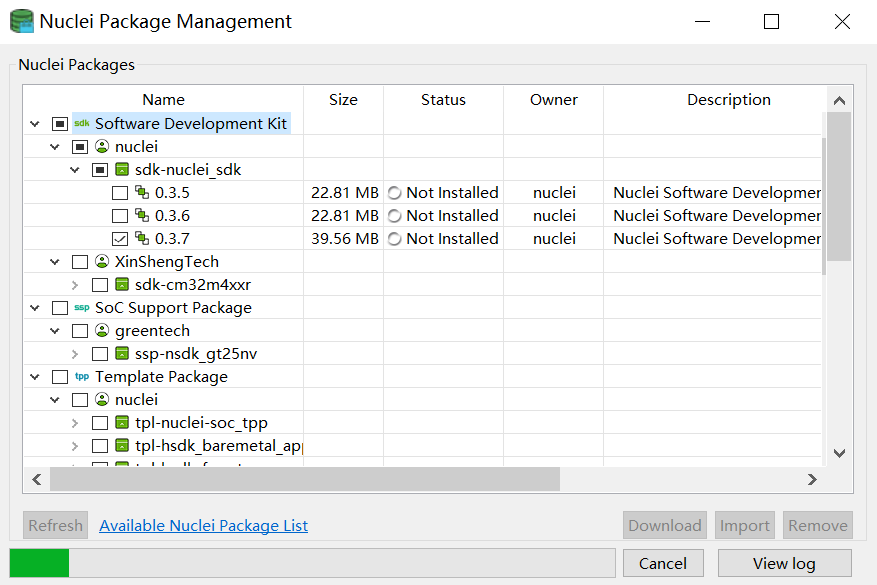
Task: Click the horizontal scrollbar left arrow
Action: (37, 479)
